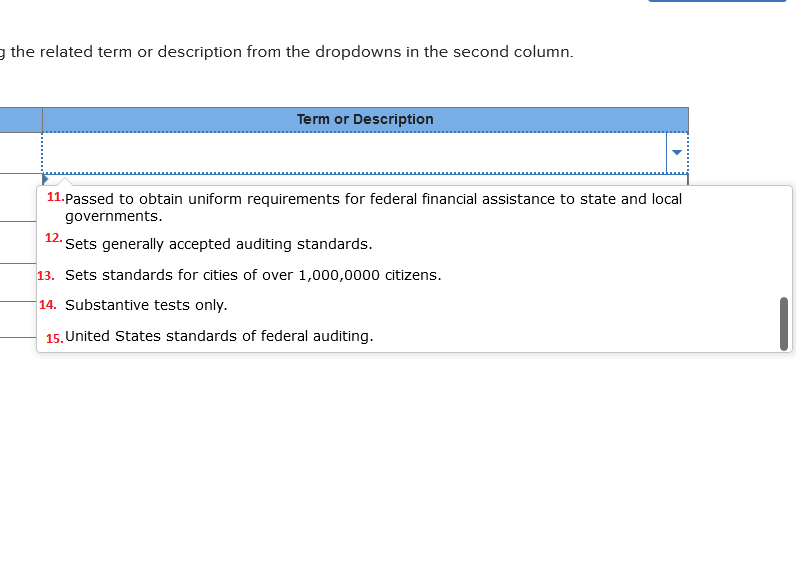800x567 pixels.
Task: Click the 'Term or Description' column header
Action: (365, 119)
